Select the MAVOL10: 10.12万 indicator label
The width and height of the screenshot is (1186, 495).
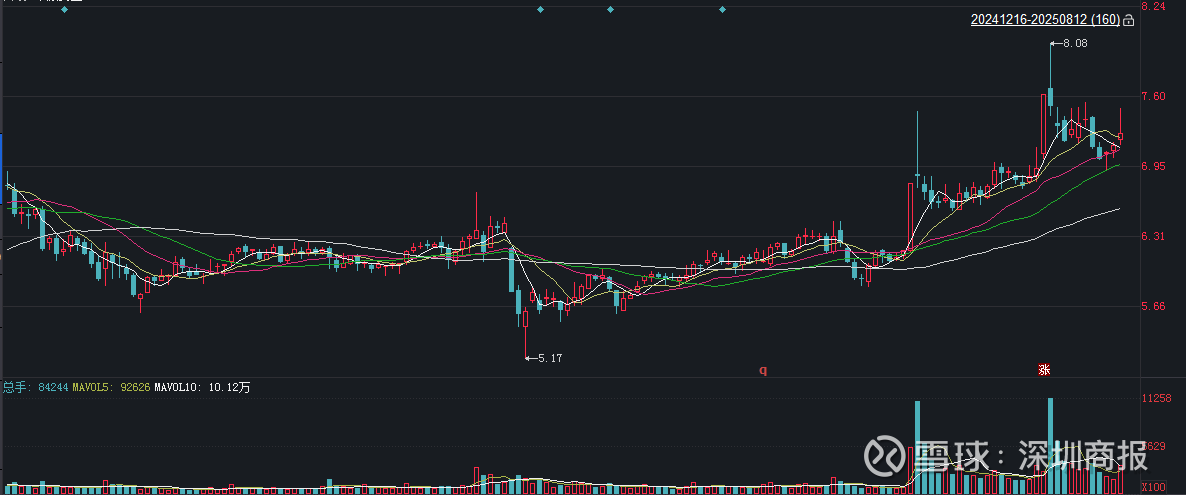pos(202,387)
